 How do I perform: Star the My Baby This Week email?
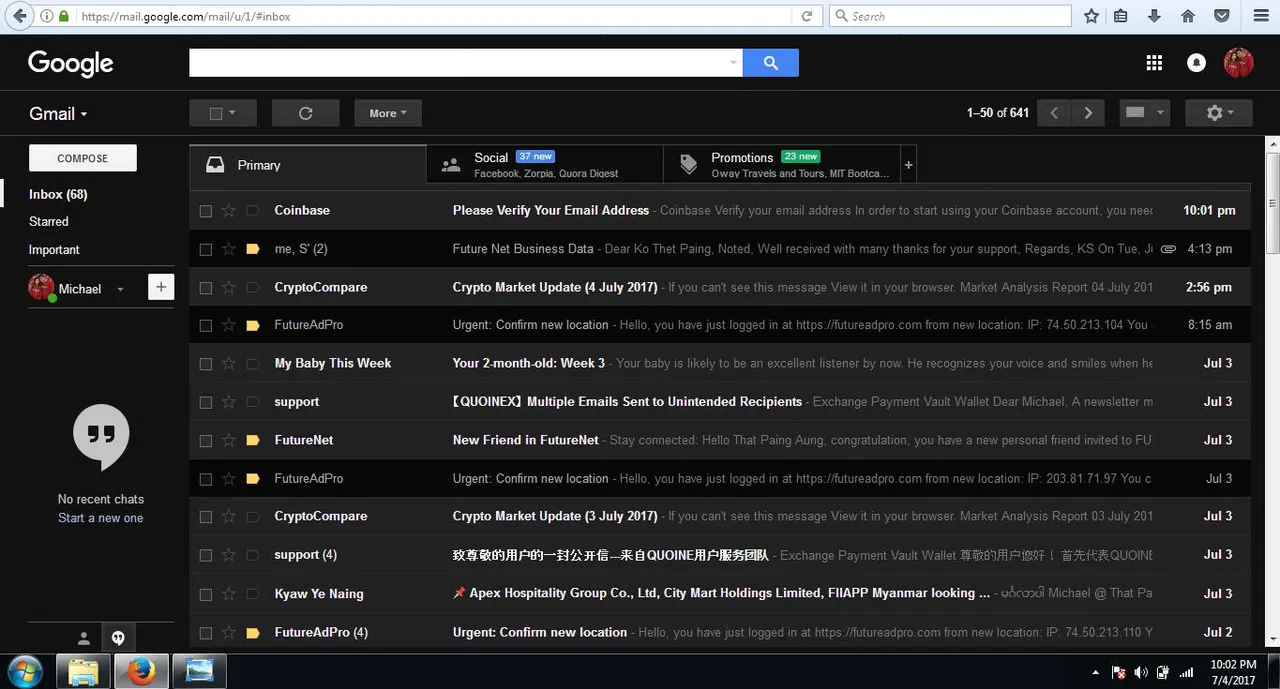(229, 364)
